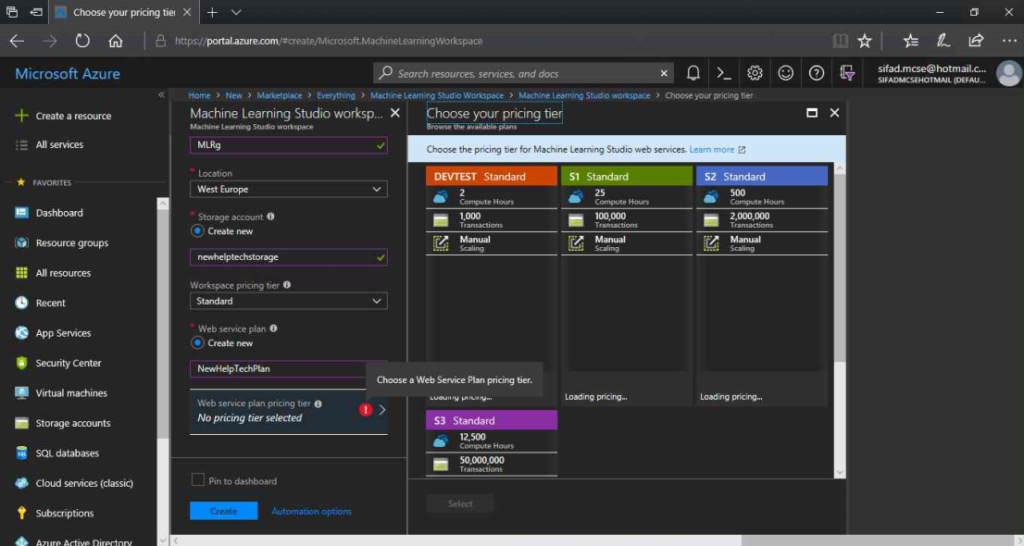Click Storage account info icon
Screen dimensions: 1024x546
click(x=270, y=216)
